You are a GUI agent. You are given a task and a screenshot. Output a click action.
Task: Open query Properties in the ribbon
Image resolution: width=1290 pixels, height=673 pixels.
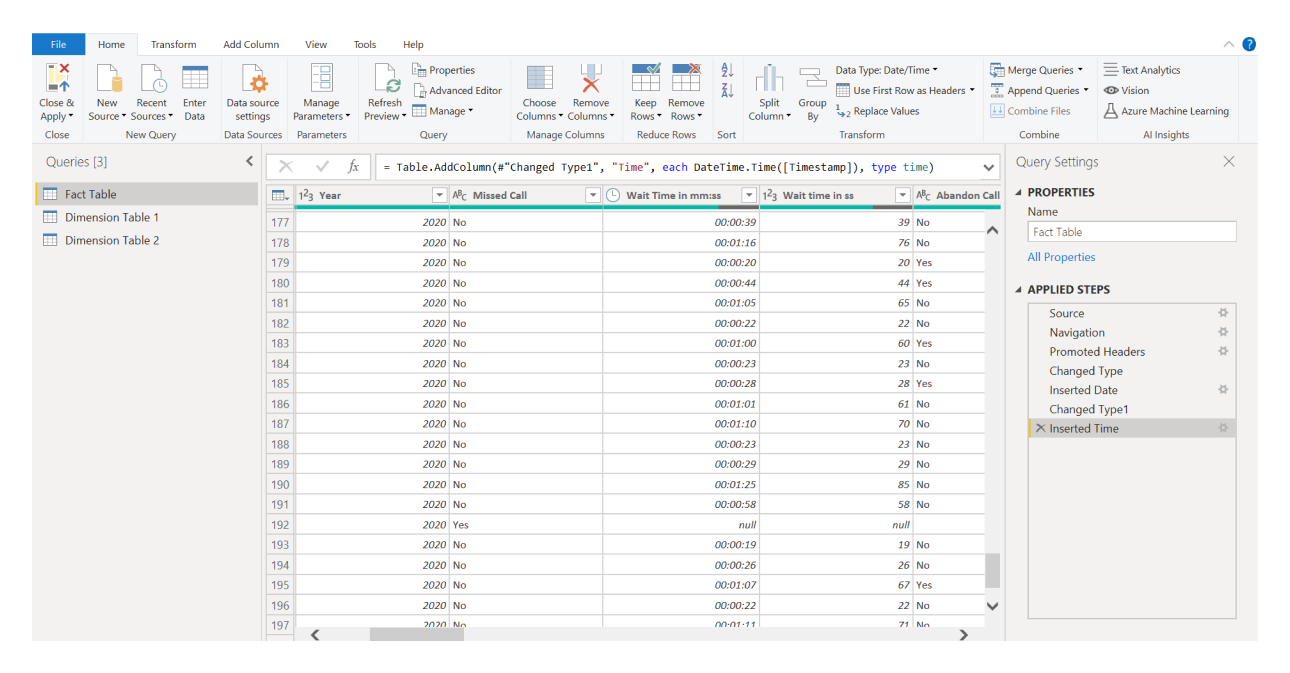tap(444, 70)
